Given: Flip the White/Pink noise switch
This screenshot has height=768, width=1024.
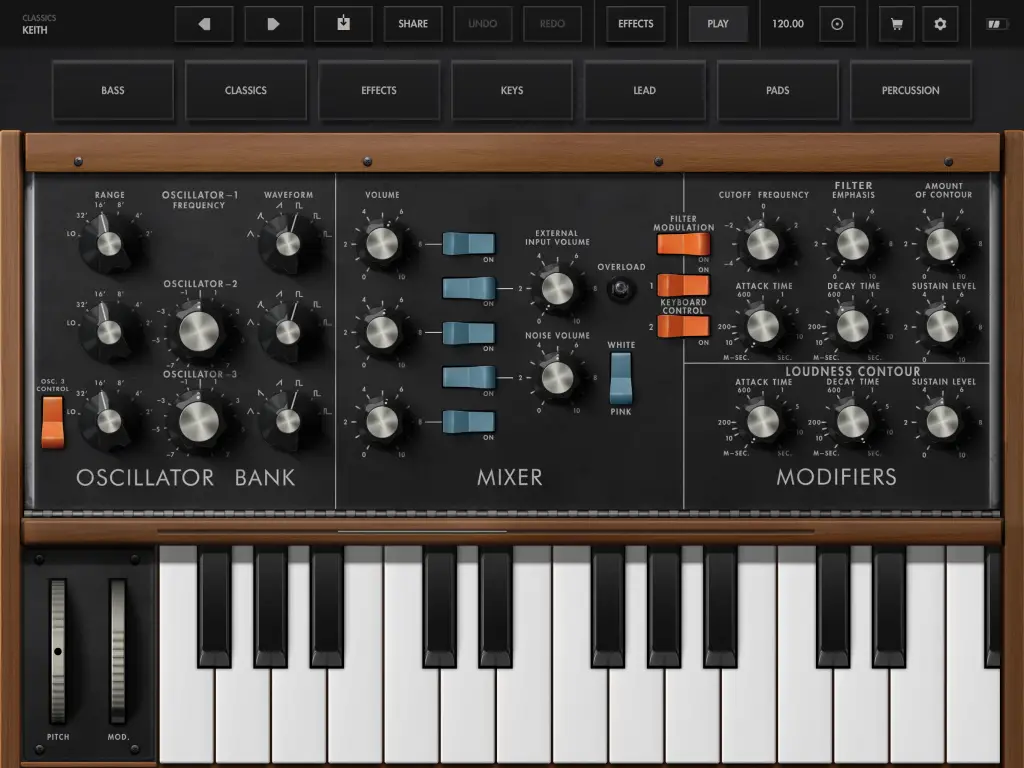Looking at the screenshot, I should (621, 377).
